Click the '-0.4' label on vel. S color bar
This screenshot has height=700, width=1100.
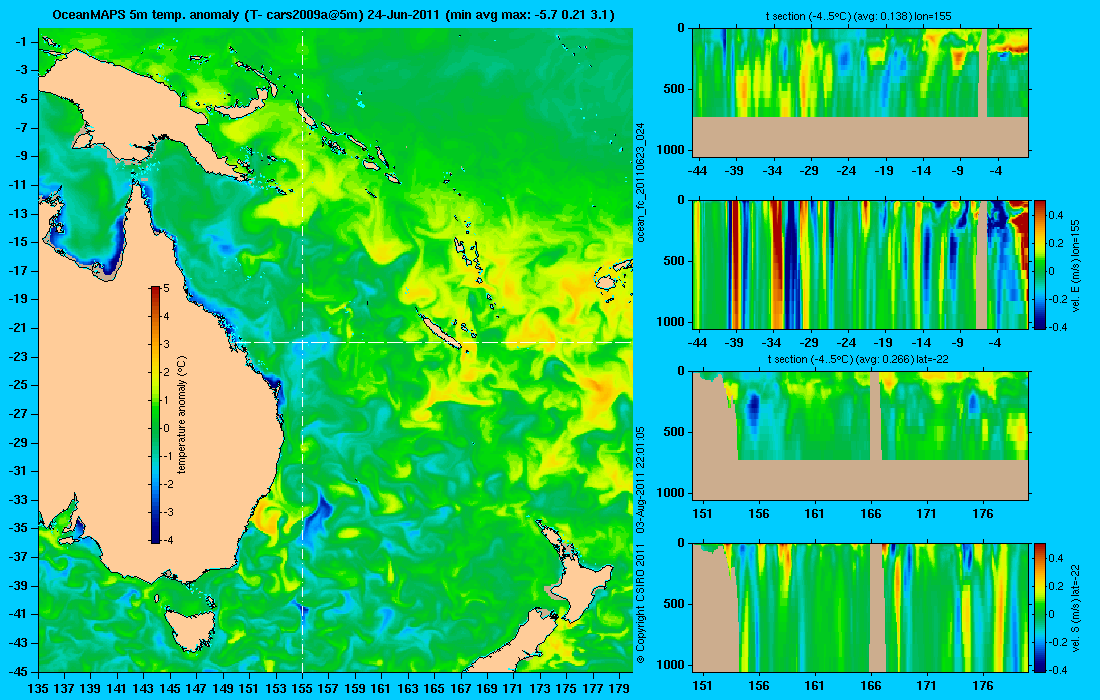pos(1058,669)
